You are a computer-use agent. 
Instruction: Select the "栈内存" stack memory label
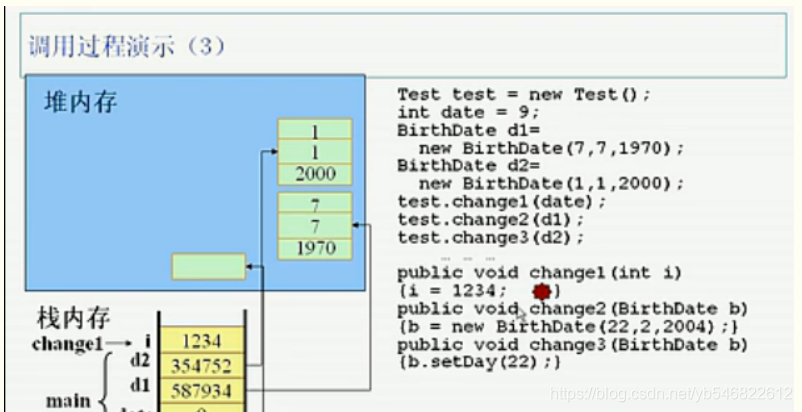(x=74, y=318)
